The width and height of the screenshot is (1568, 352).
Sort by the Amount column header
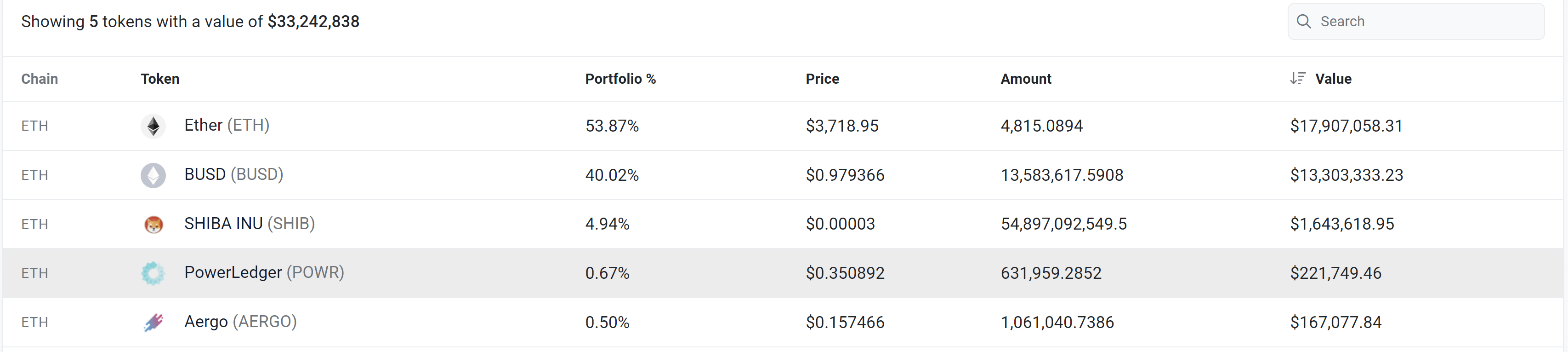click(x=1026, y=79)
